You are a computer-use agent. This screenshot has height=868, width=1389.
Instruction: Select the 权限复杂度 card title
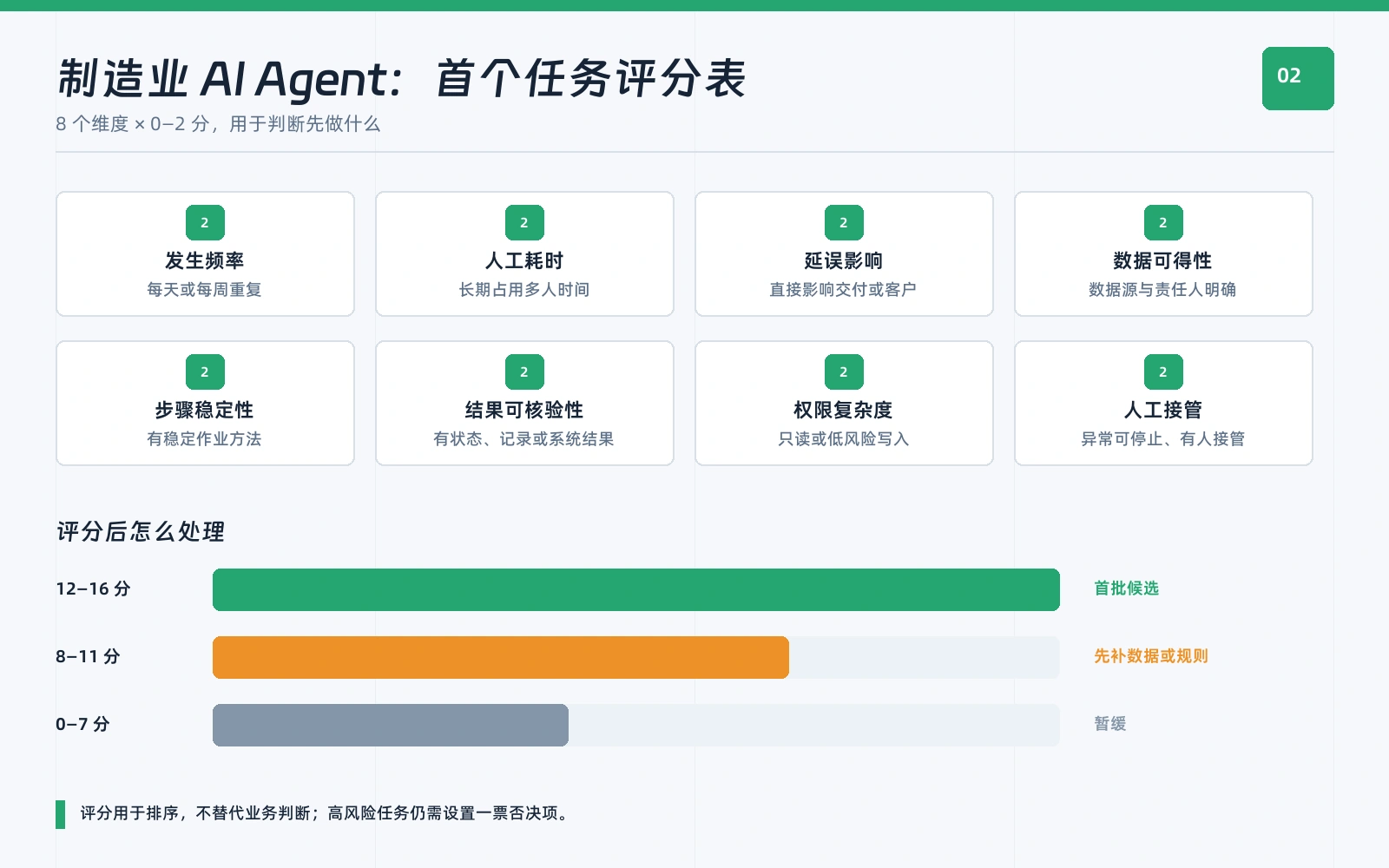844,410
